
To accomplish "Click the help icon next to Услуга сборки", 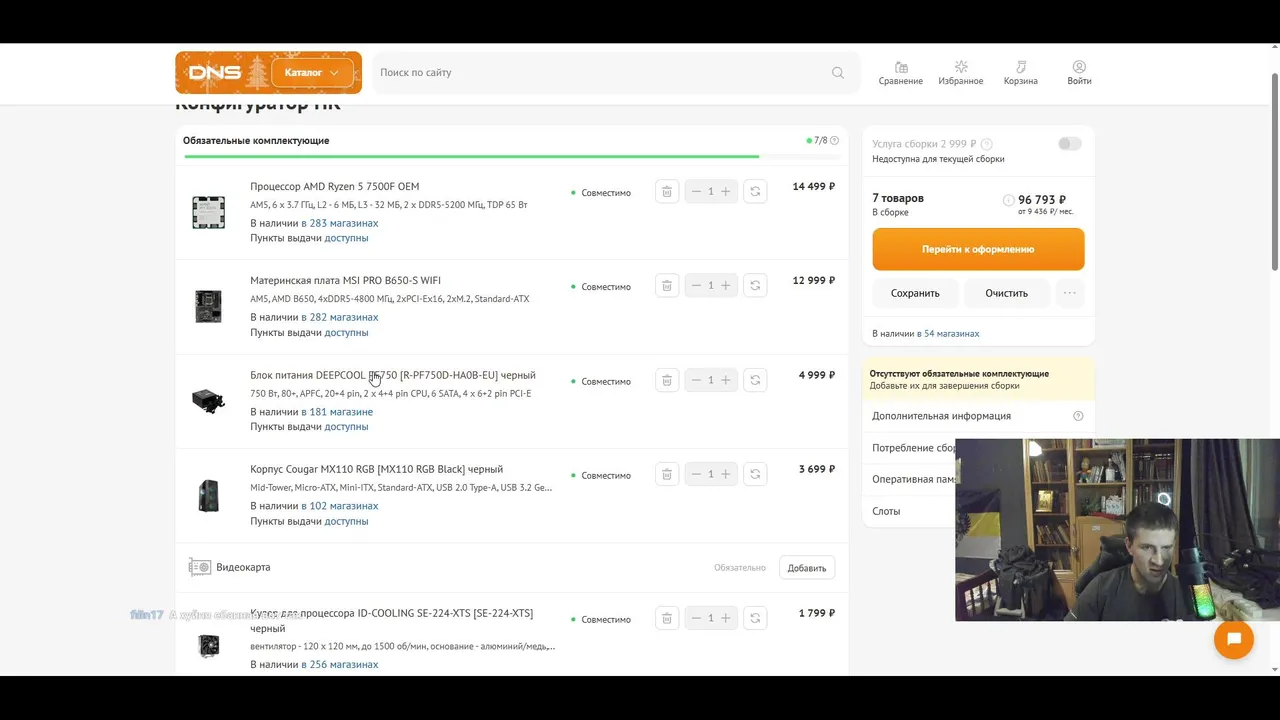I will [987, 144].
